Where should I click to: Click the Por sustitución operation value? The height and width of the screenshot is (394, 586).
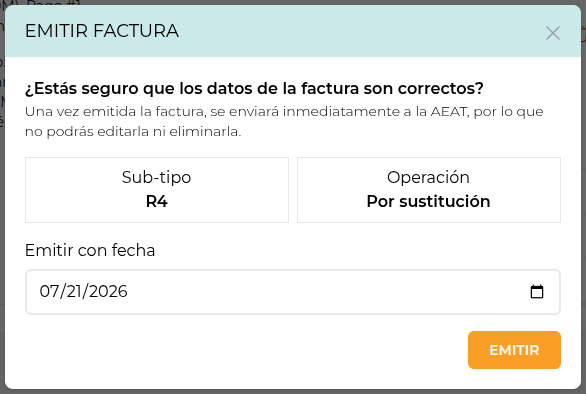pyautogui.click(x=428, y=201)
